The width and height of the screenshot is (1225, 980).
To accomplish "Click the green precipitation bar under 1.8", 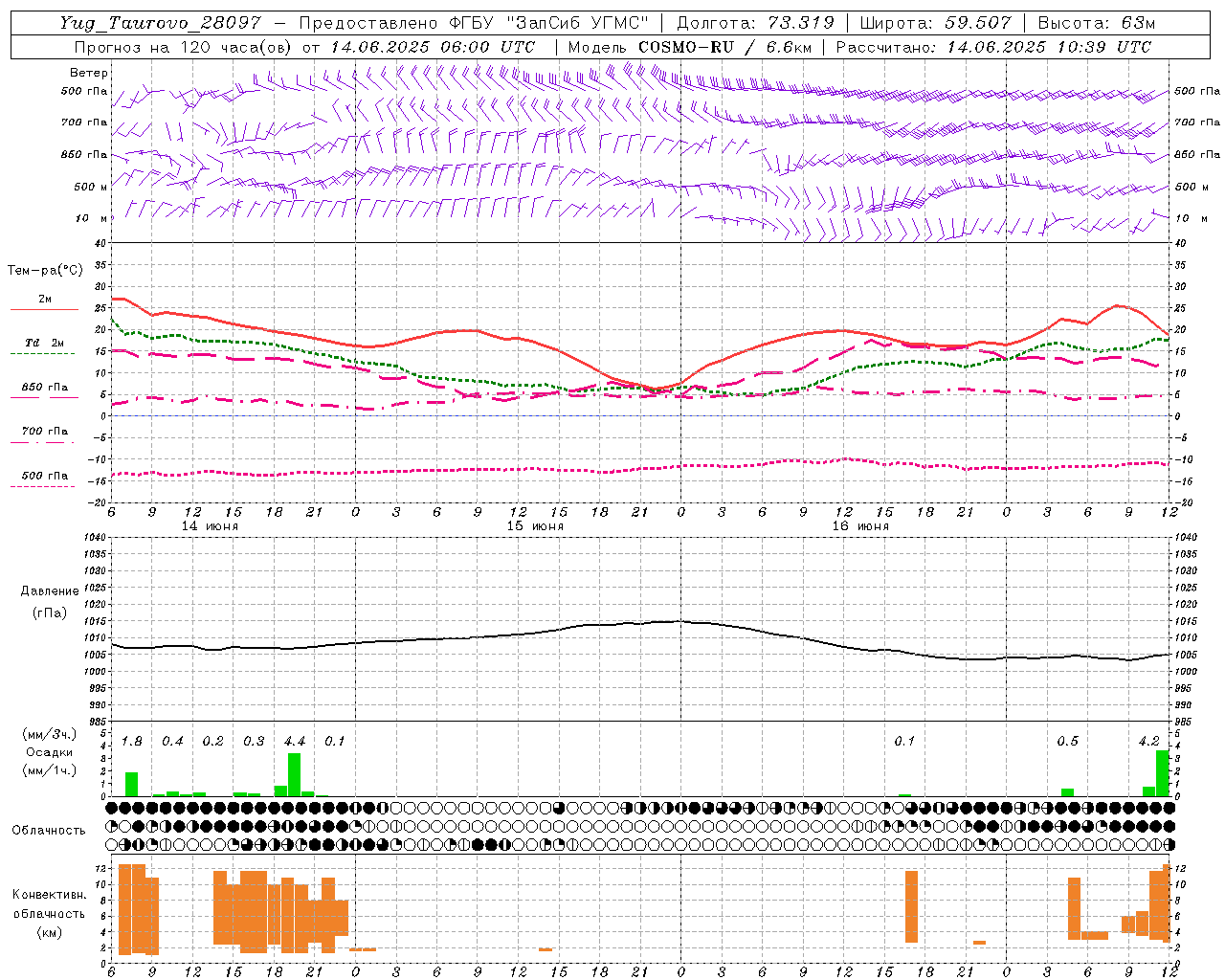I will 131,785.
